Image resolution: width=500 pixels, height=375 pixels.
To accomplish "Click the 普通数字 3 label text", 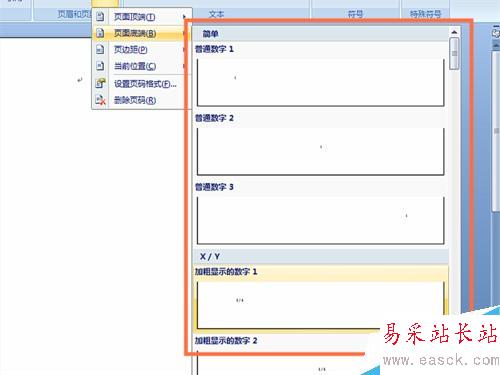I will (214, 187).
